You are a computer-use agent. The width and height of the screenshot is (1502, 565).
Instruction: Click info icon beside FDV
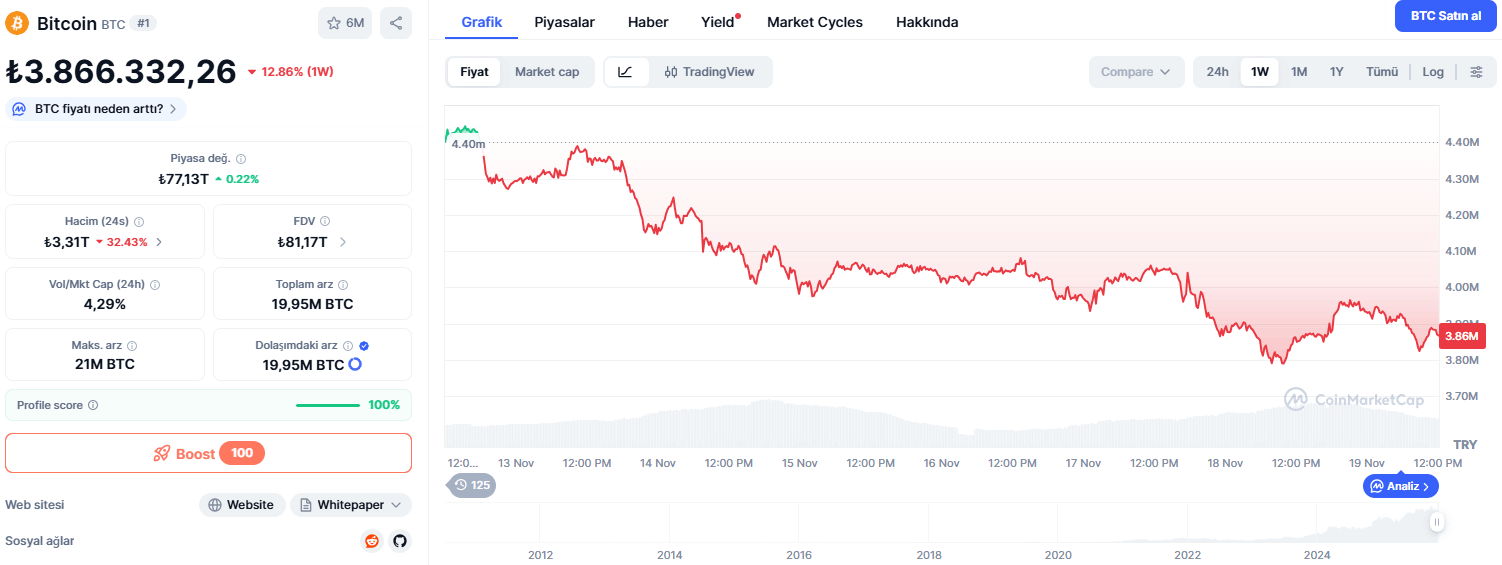click(x=325, y=221)
